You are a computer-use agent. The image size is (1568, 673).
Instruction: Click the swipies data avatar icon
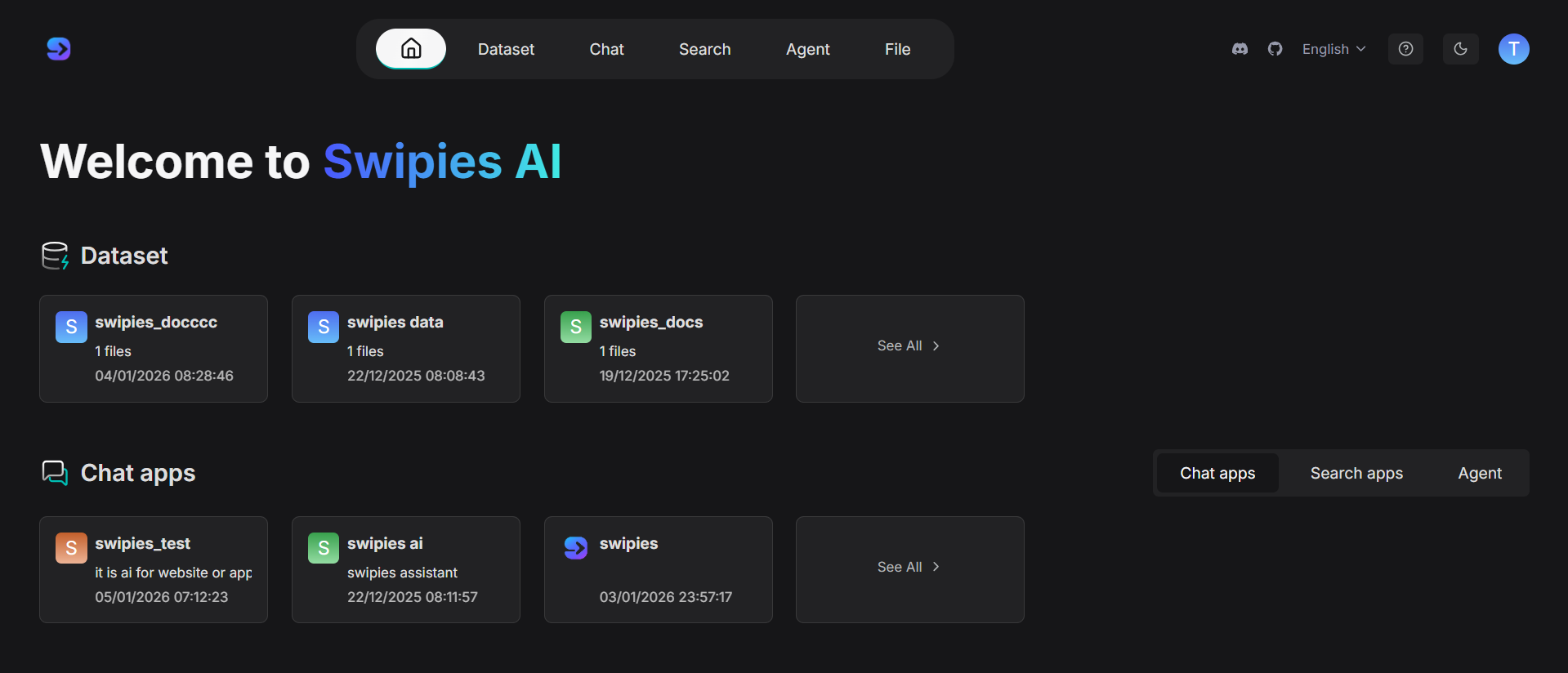click(324, 327)
